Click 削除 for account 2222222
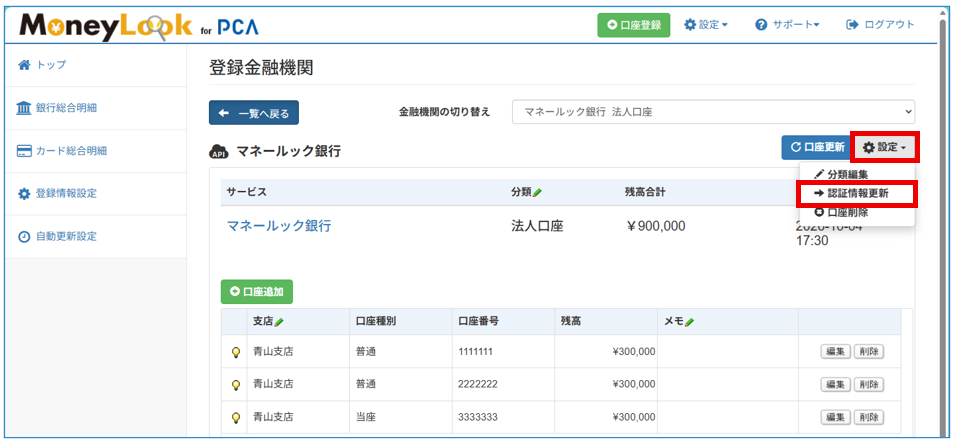 pos(869,384)
